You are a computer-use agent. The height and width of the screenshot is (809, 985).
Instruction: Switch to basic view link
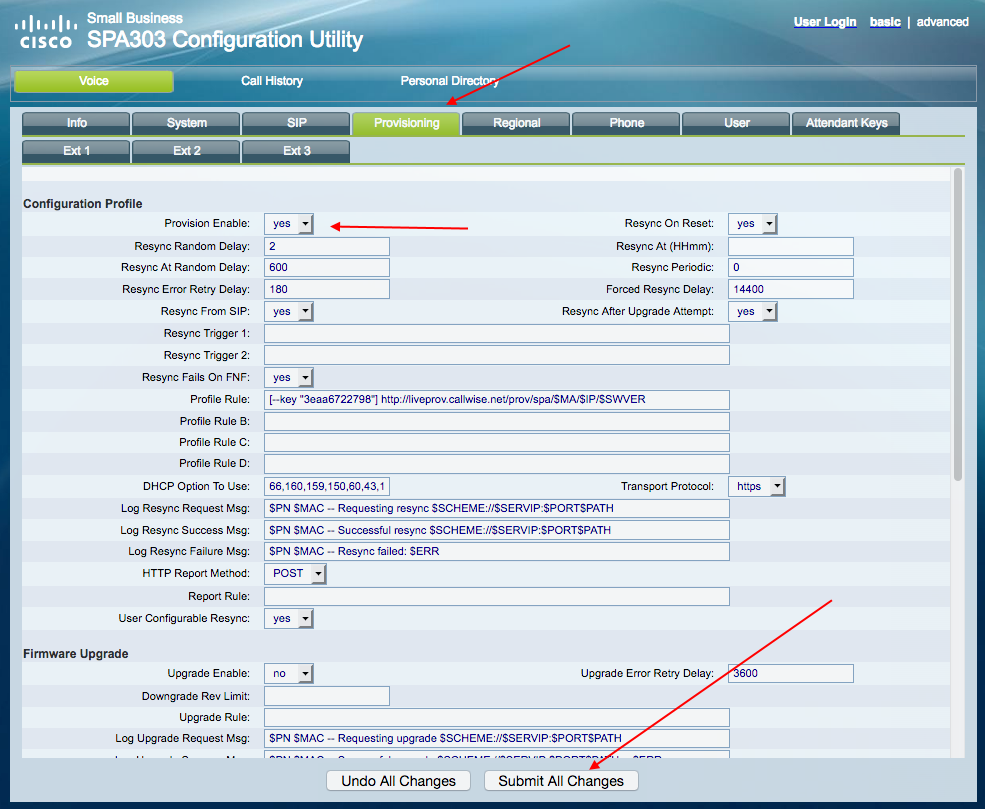pyautogui.click(x=885, y=22)
